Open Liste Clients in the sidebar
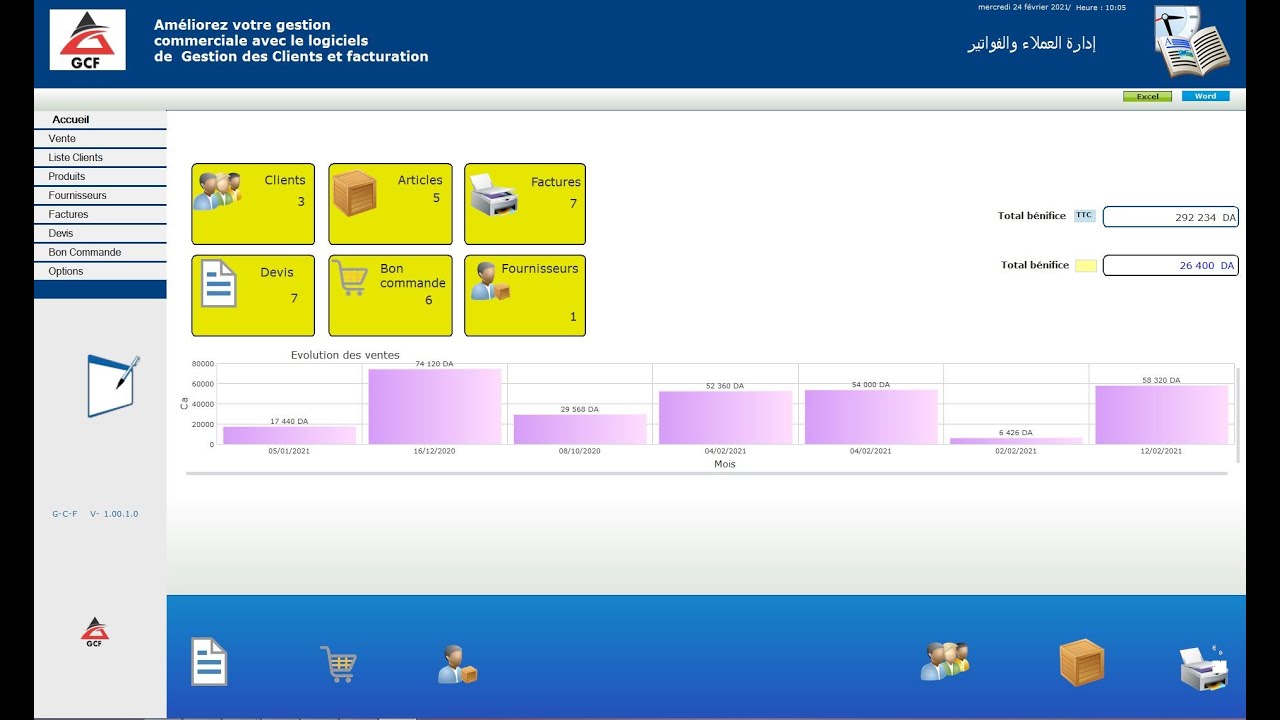Viewport: 1280px width, 720px height. pos(100,158)
